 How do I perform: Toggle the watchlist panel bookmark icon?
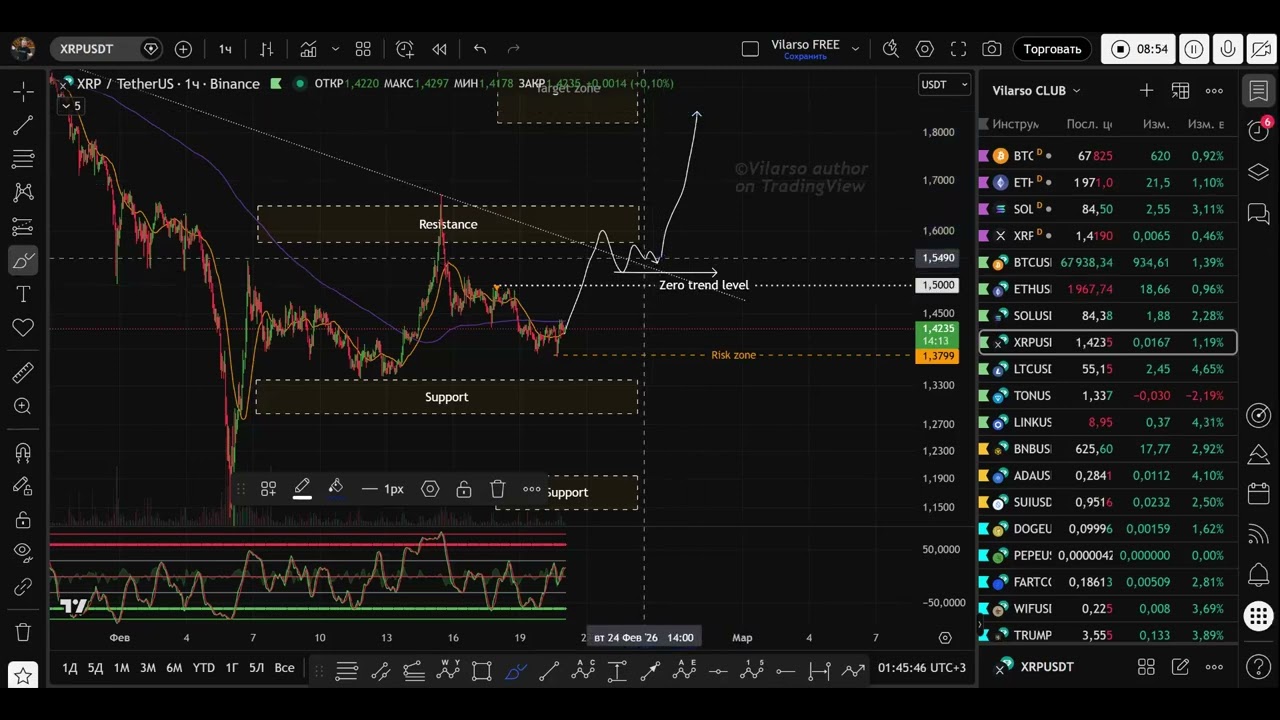[1259, 90]
